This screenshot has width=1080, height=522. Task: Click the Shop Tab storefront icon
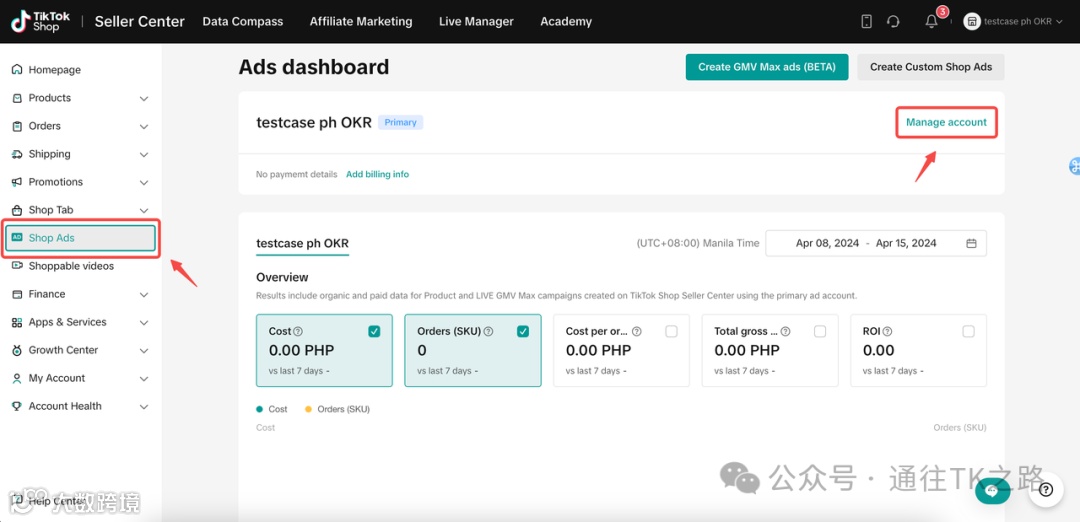coord(17,210)
